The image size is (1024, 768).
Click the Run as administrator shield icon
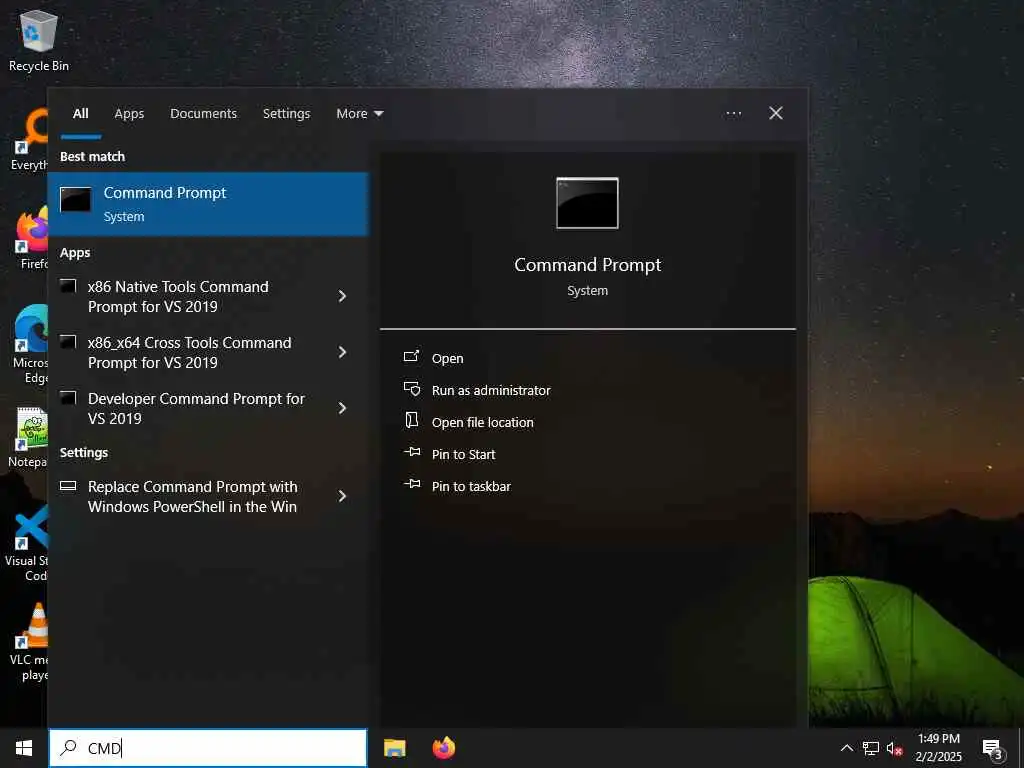coord(412,389)
